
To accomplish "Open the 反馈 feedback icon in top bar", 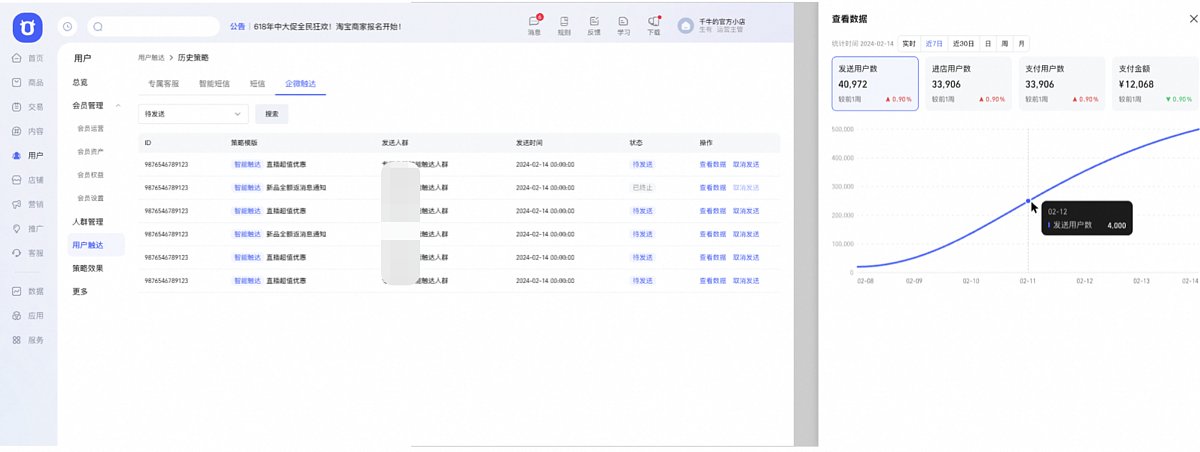I will (x=594, y=25).
